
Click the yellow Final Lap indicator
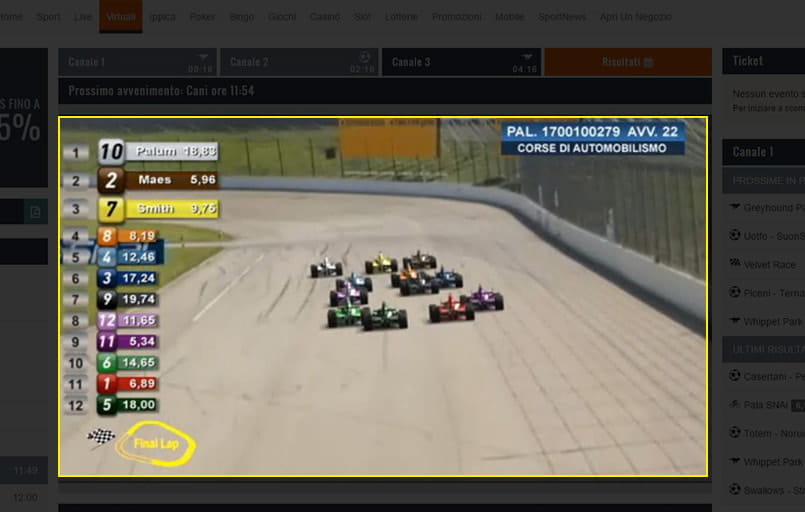pos(155,444)
